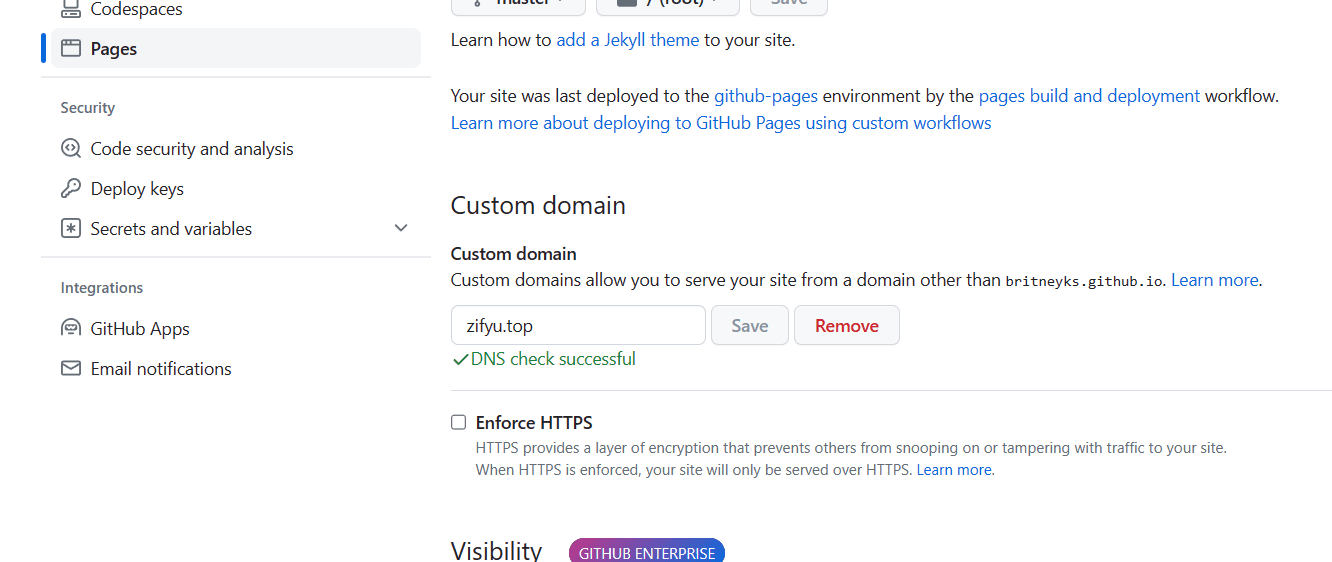Click the custom domain text field
The width and height of the screenshot is (1332, 562).
tap(578, 326)
